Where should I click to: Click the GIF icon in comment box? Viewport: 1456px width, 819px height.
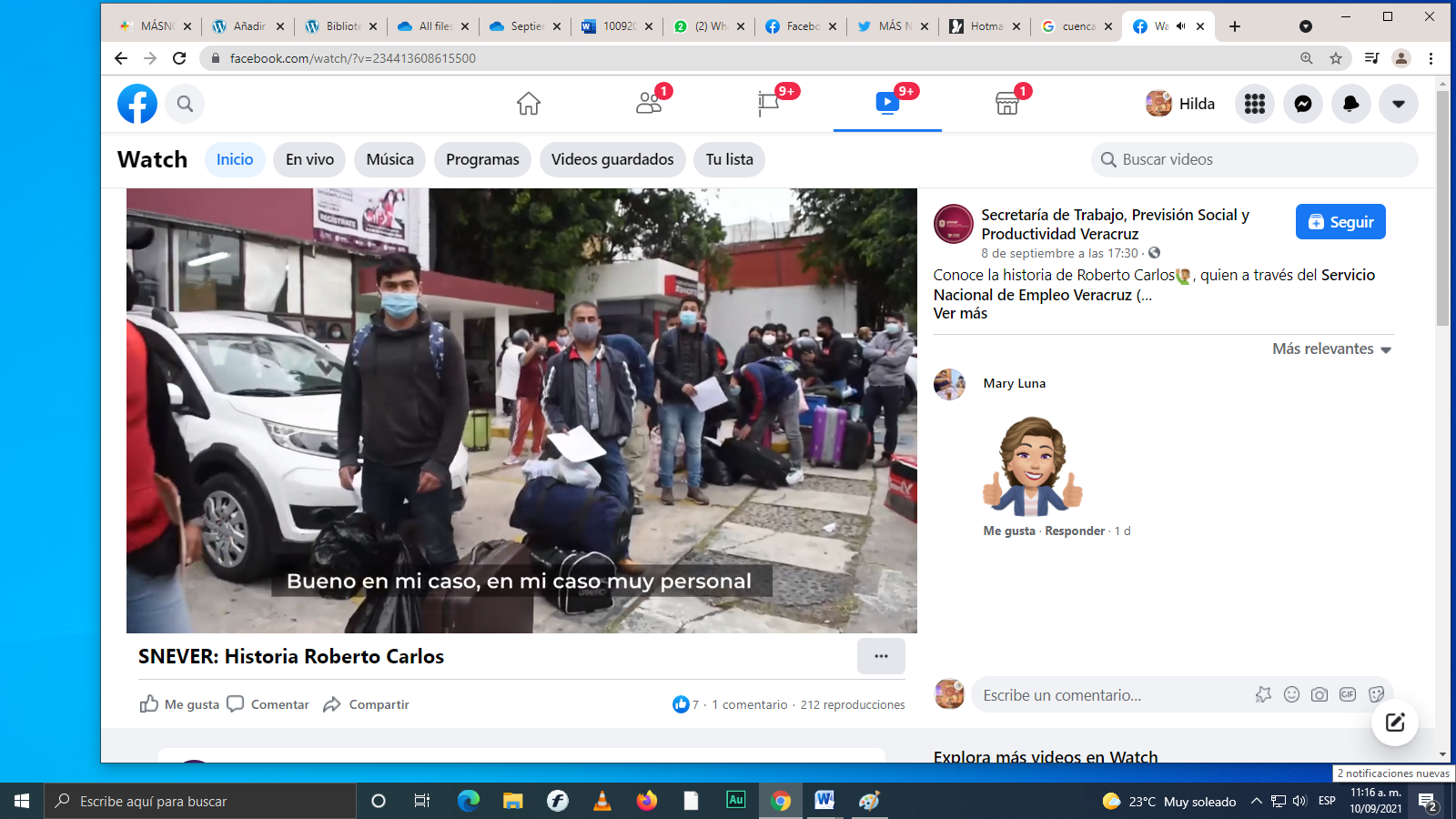point(1348,694)
